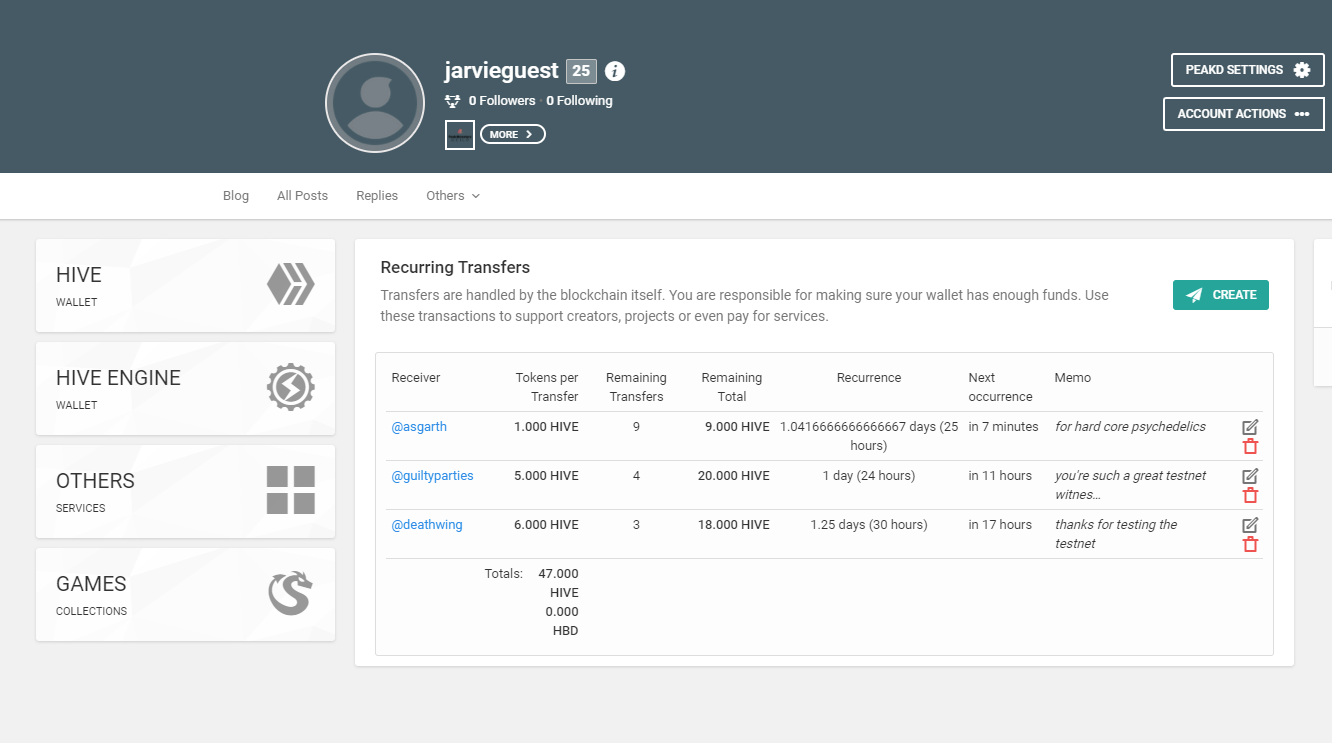1332x743 pixels.
Task: Click the 5.000 HIVE amount cell
Action: [546, 476]
